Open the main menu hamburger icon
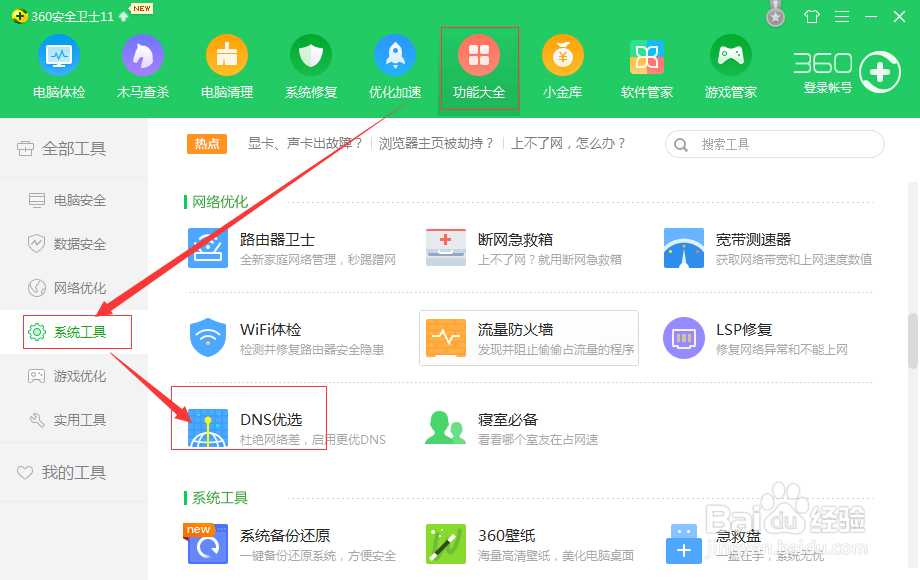The height and width of the screenshot is (580, 920). (x=842, y=16)
